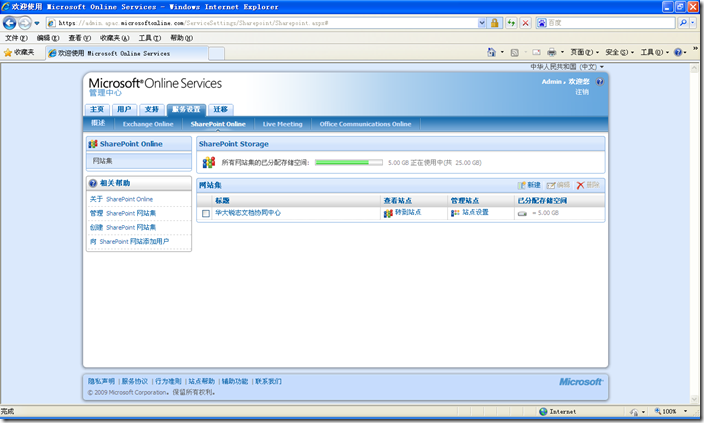The width and height of the screenshot is (704, 423).
Task: Open the 安全 command bar menu
Action: [x=620, y=52]
